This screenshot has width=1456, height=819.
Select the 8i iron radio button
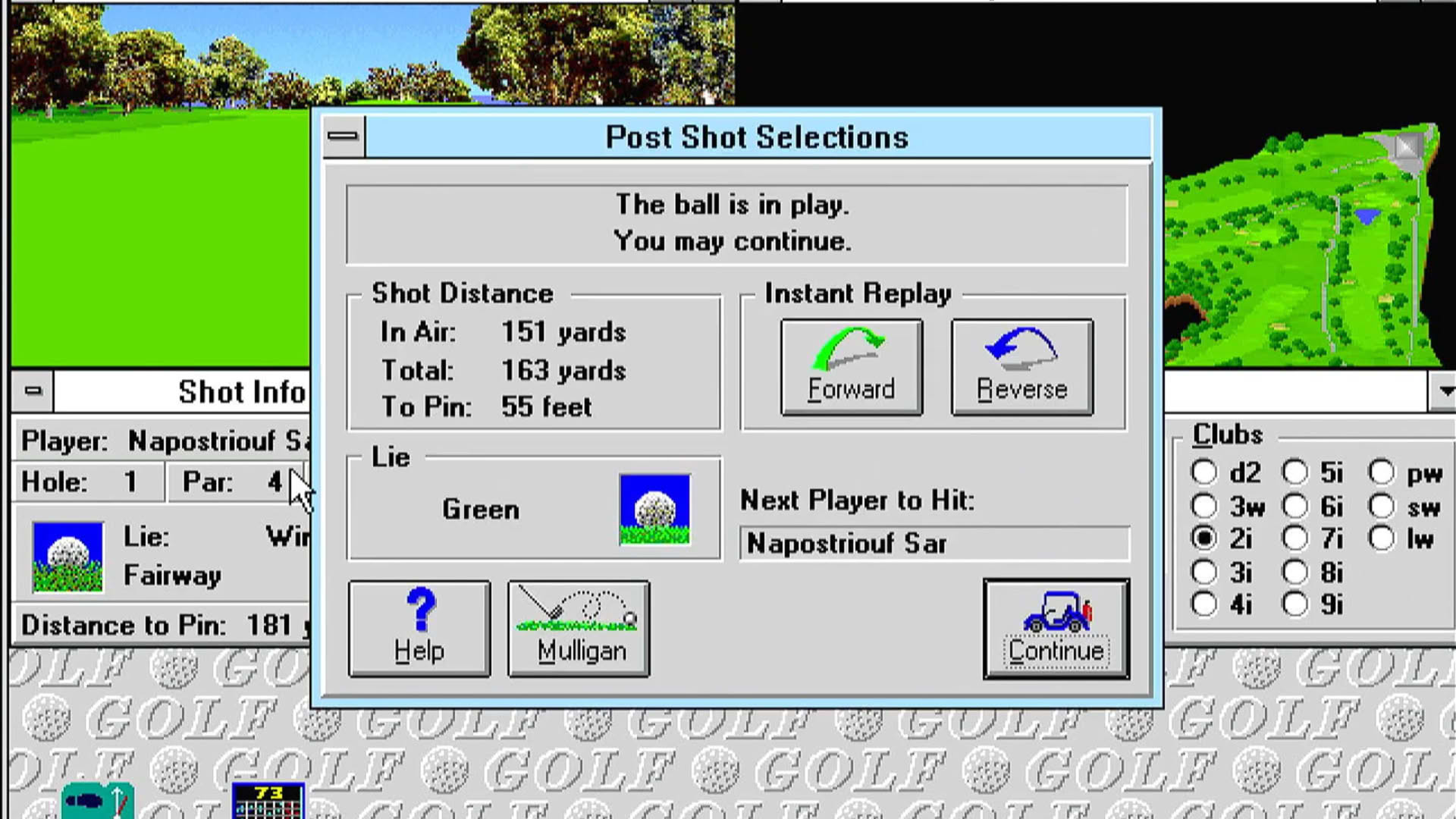1294,572
